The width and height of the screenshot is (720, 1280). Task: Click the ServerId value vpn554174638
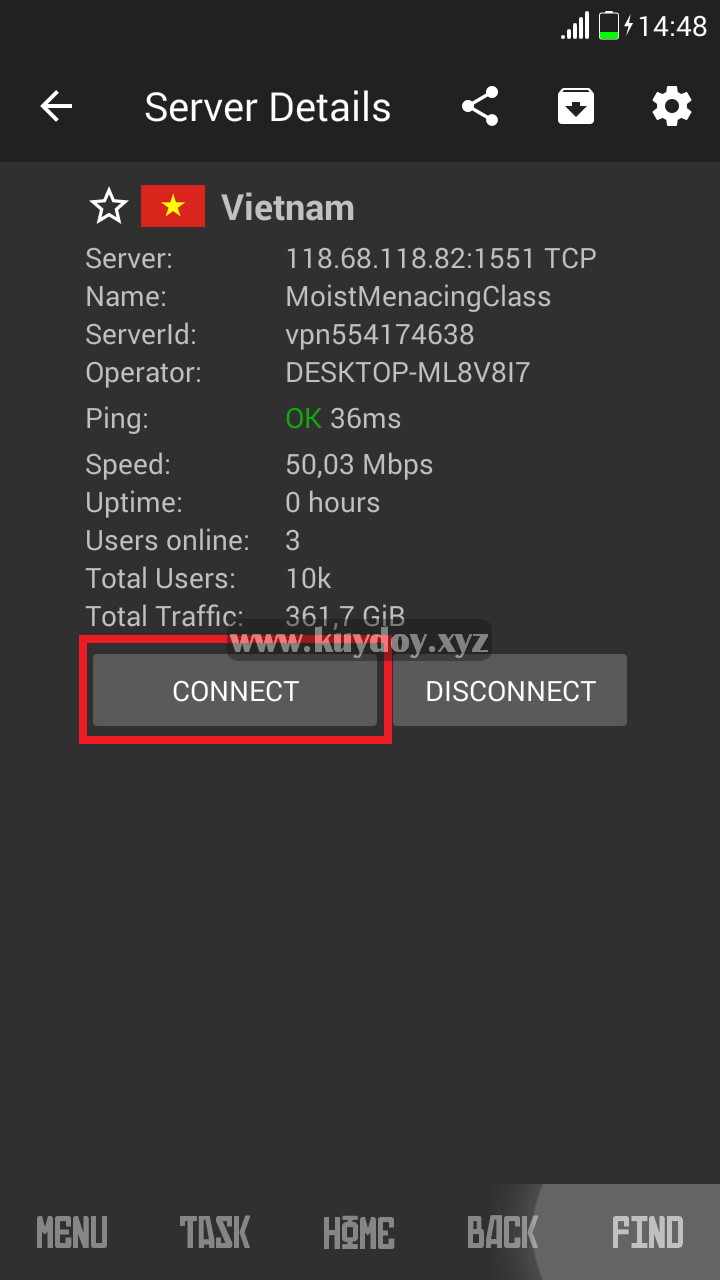[x=380, y=334]
